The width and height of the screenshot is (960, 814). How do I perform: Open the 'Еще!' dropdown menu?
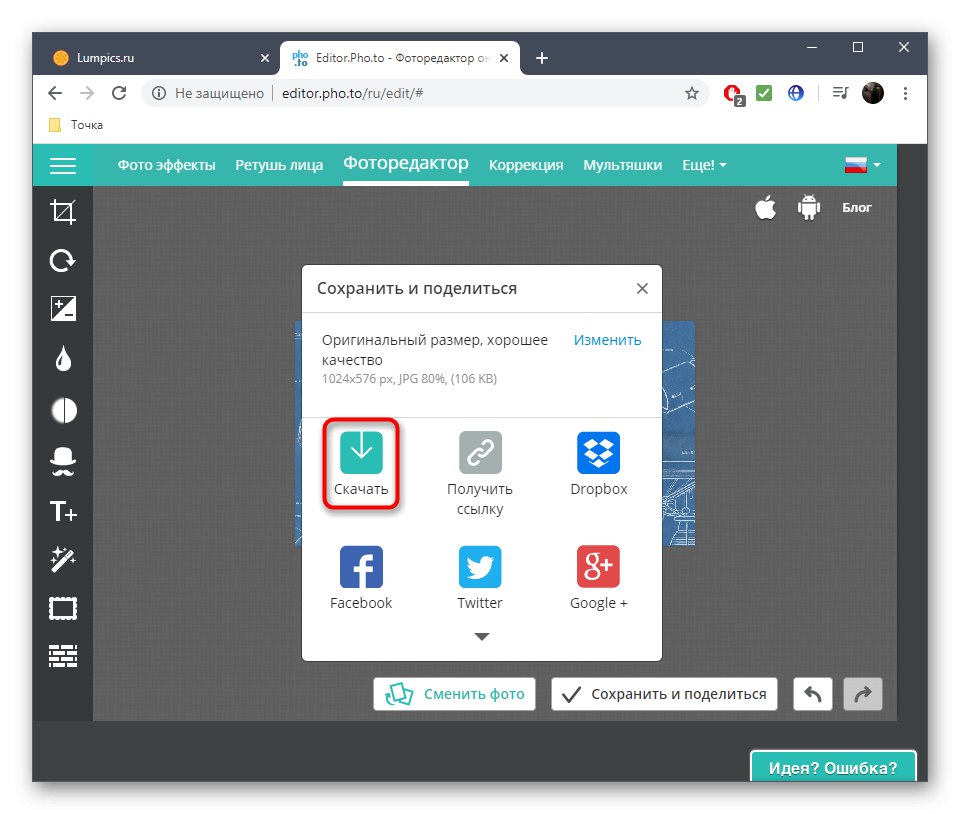point(704,165)
